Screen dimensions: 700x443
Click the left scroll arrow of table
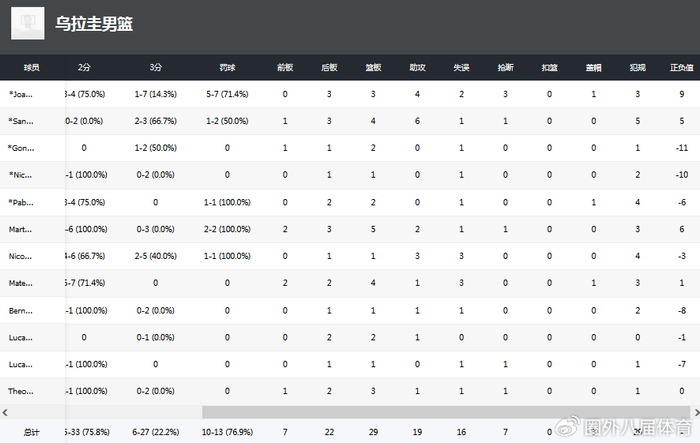5,413
